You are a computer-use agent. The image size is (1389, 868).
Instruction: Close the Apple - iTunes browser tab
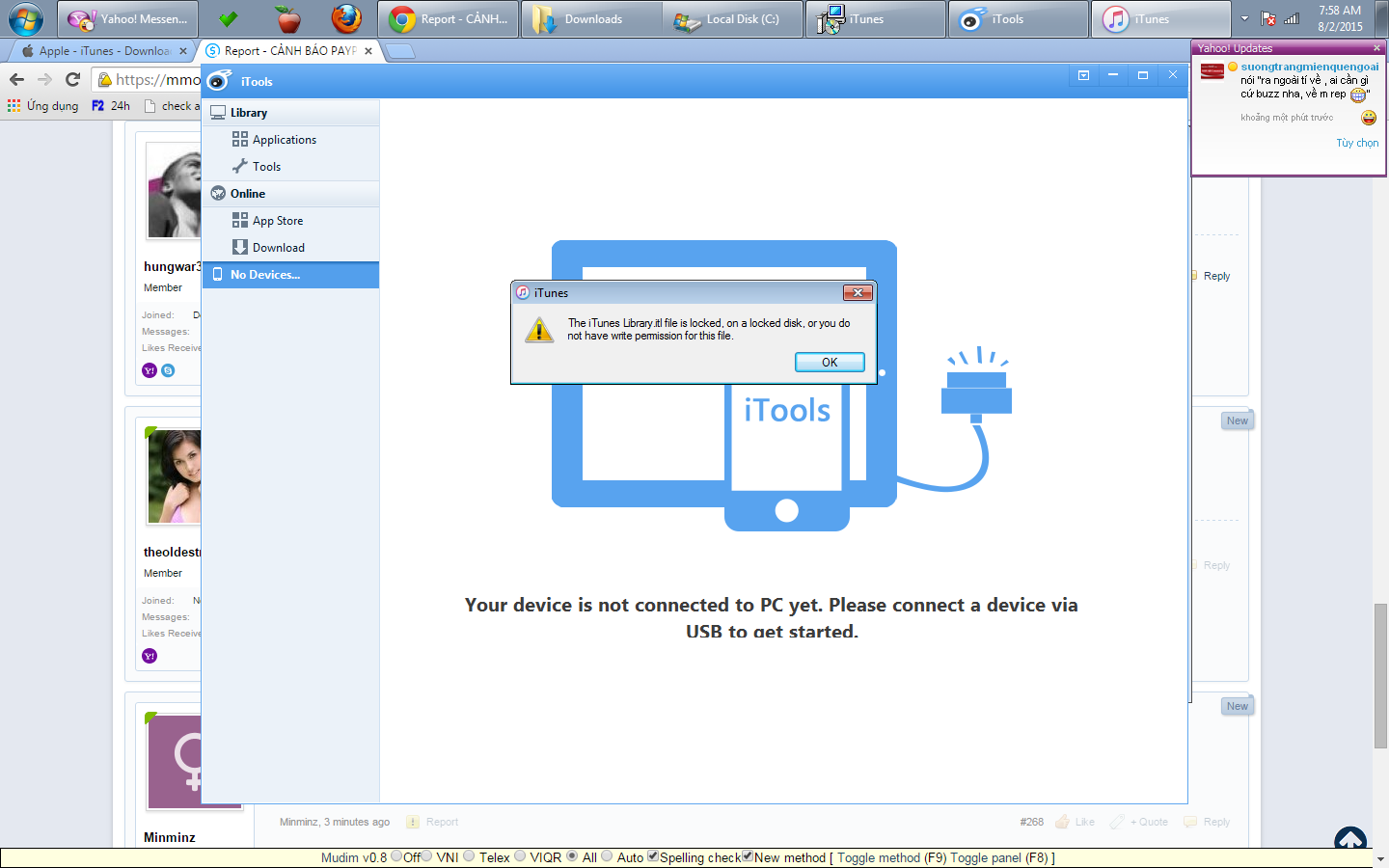[x=183, y=51]
